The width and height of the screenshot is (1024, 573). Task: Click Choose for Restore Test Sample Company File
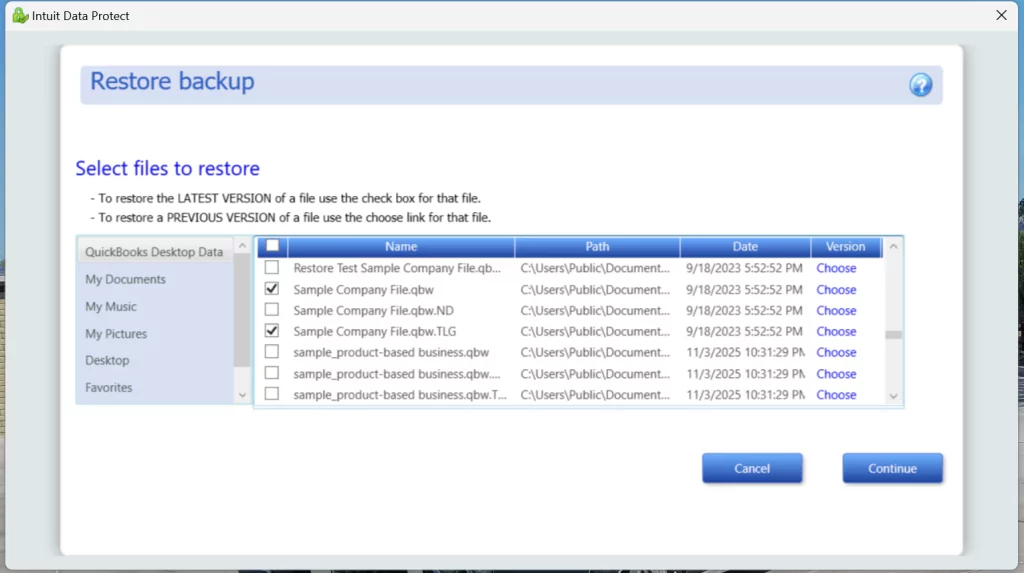coord(836,268)
